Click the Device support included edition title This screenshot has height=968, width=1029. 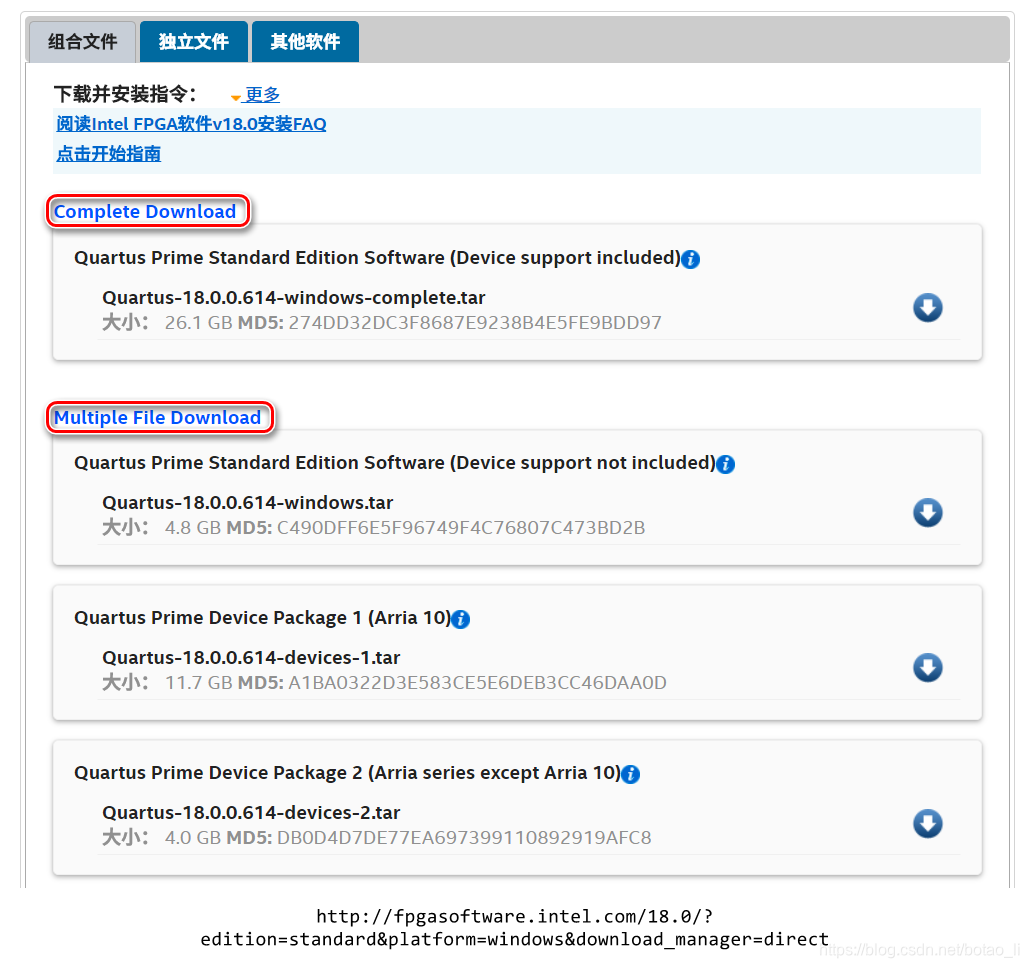click(377, 257)
